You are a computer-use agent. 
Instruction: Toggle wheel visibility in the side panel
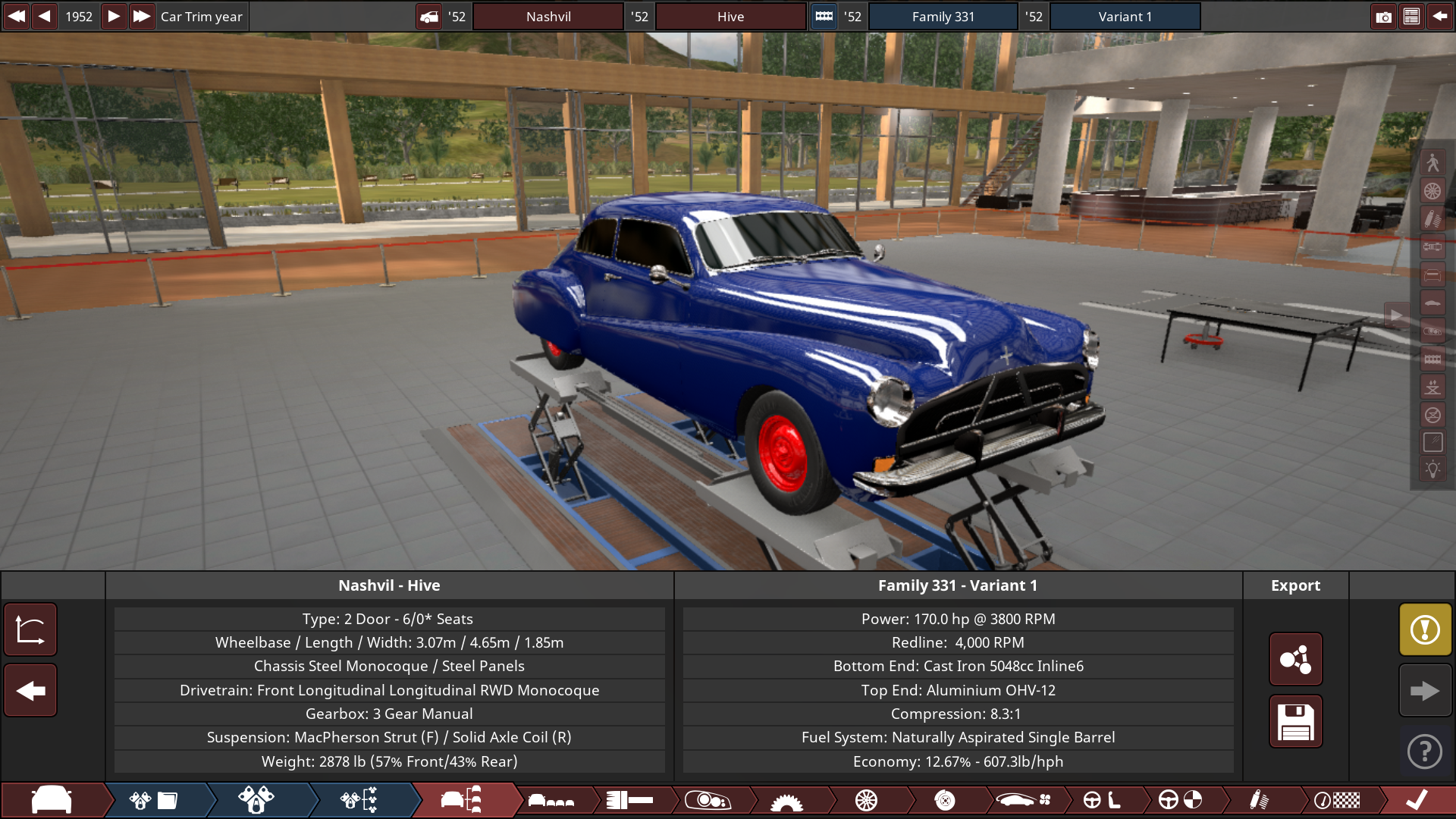pos(1432,190)
